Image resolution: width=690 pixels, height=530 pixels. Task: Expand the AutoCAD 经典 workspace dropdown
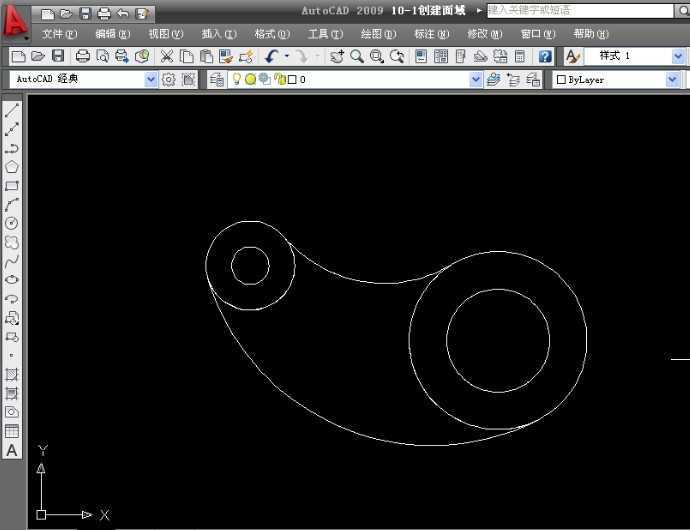(151, 80)
